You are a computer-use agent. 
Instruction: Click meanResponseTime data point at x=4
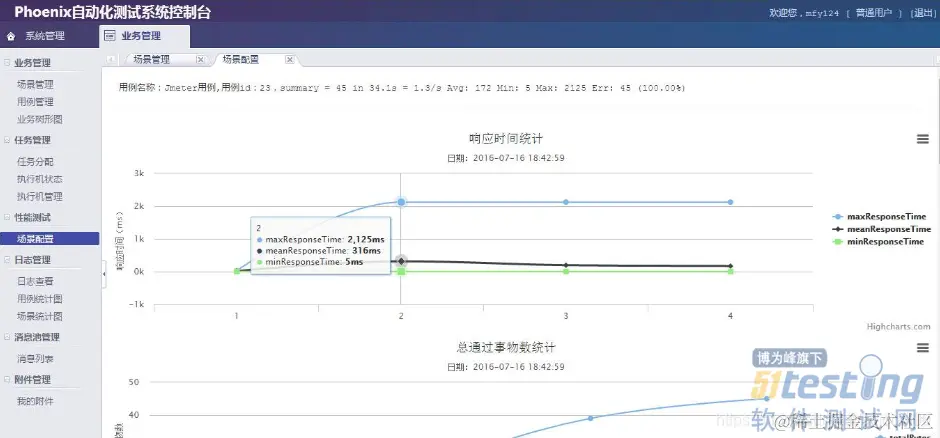click(730, 266)
